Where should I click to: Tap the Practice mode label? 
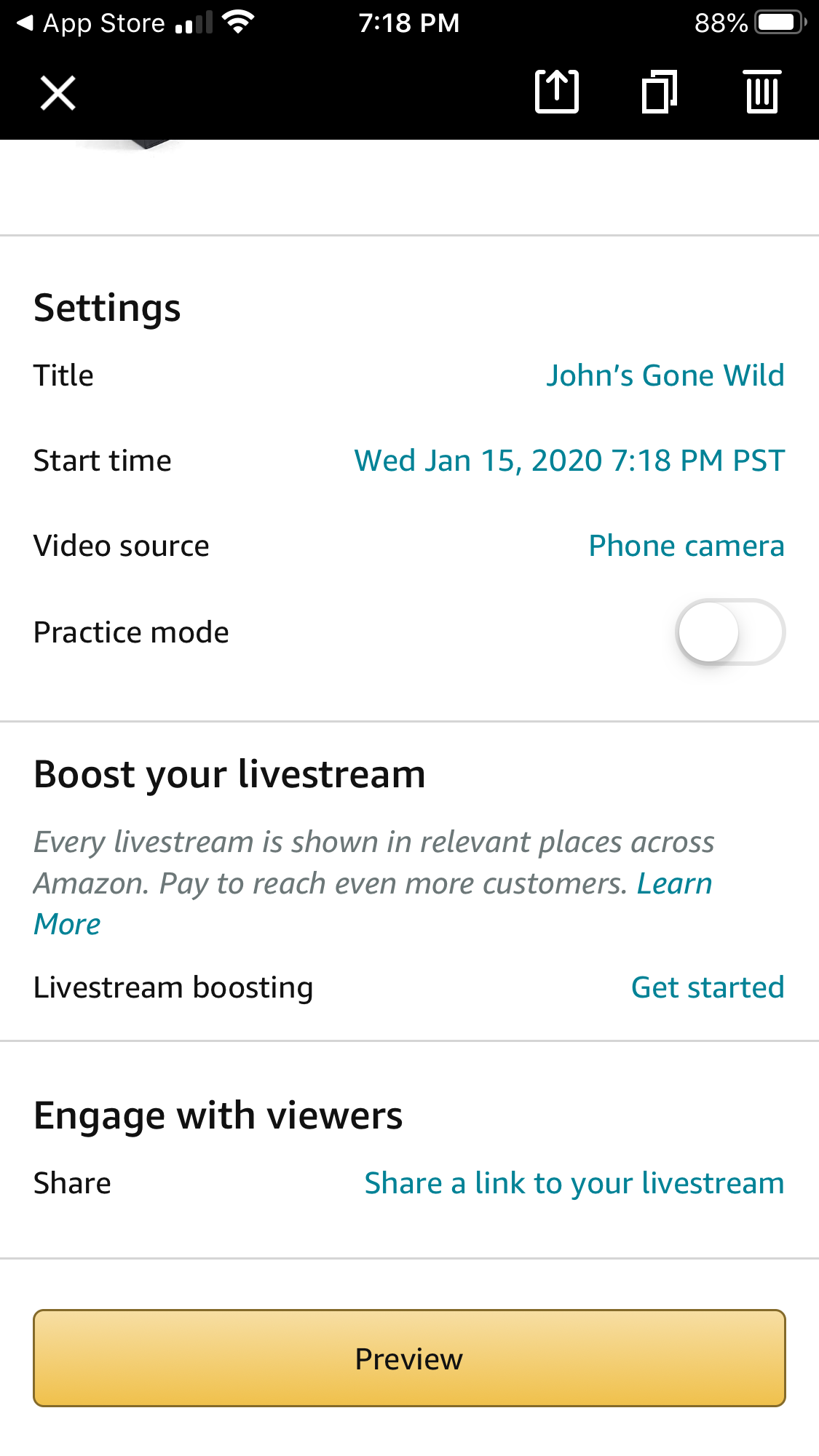(131, 632)
